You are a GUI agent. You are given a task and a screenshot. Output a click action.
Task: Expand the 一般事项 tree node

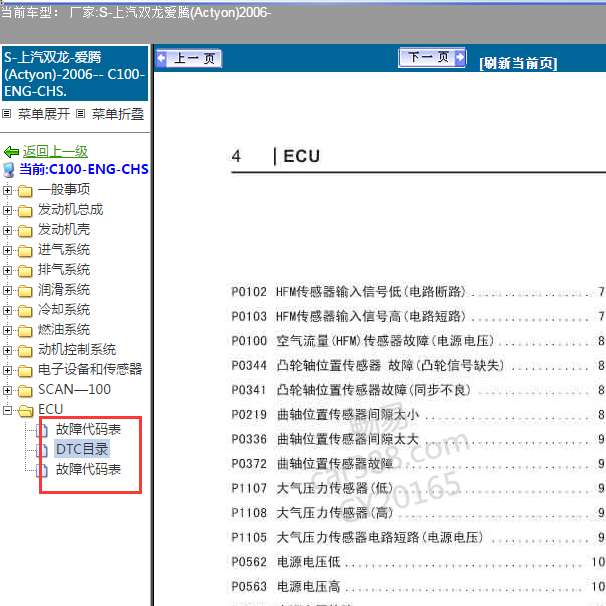pos(7,190)
